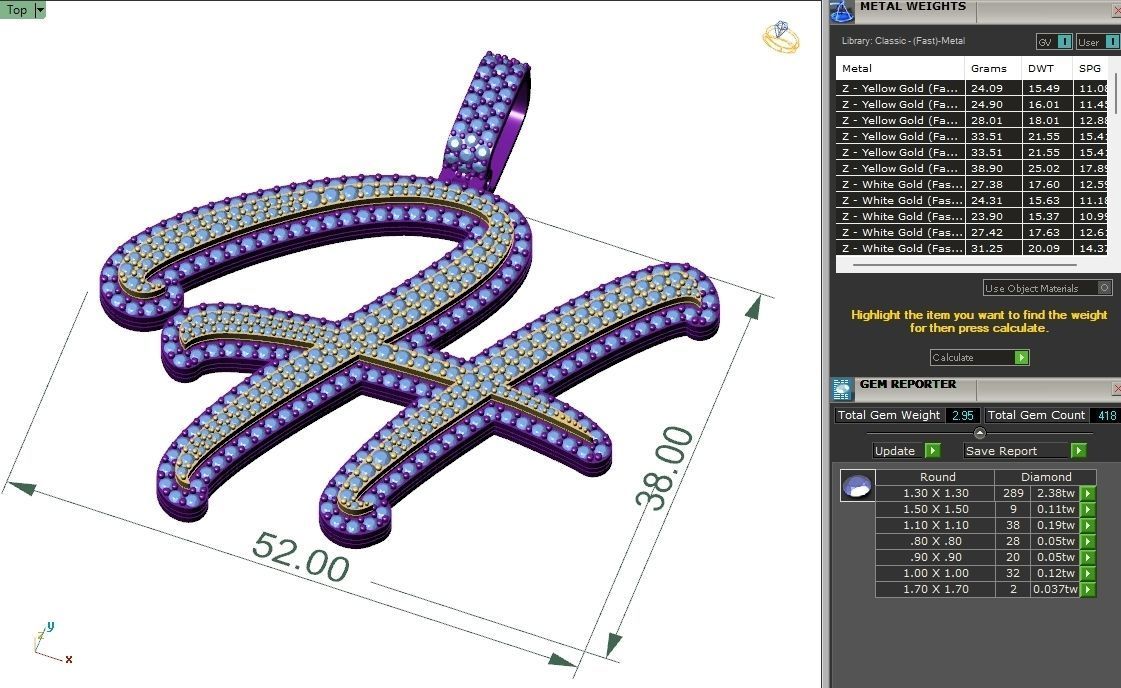The height and width of the screenshot is (688, 1121).
Task: Click the 0.11tw weight cell
Action: [x=1055, y=509]
